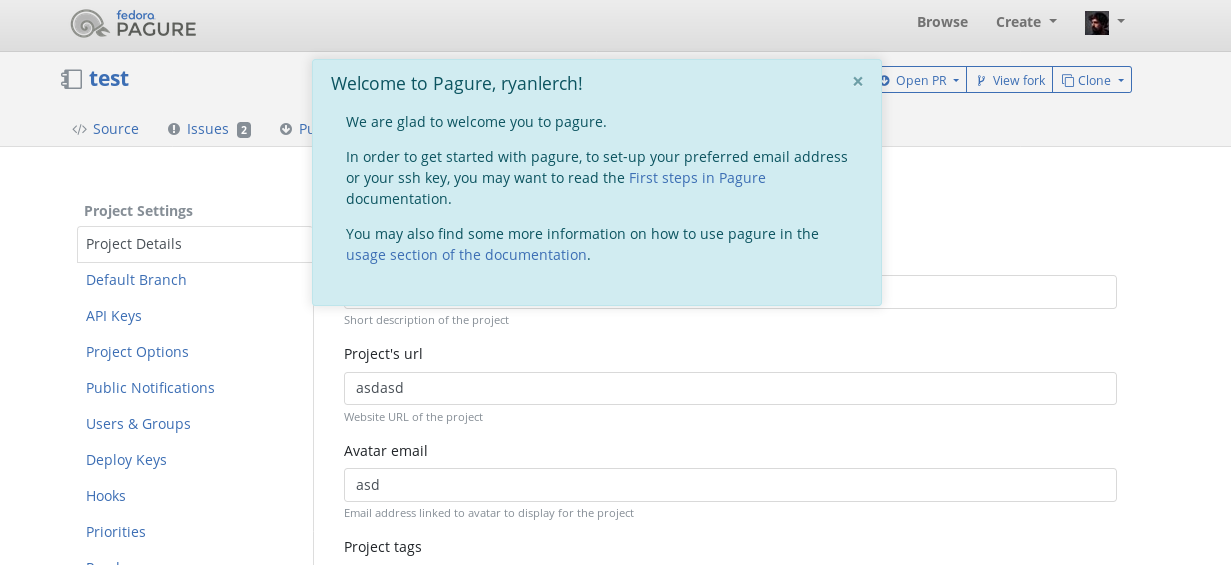Open the Browse menu
The width and height of the screenshot is (1231, 565).
tap(942, 22)
